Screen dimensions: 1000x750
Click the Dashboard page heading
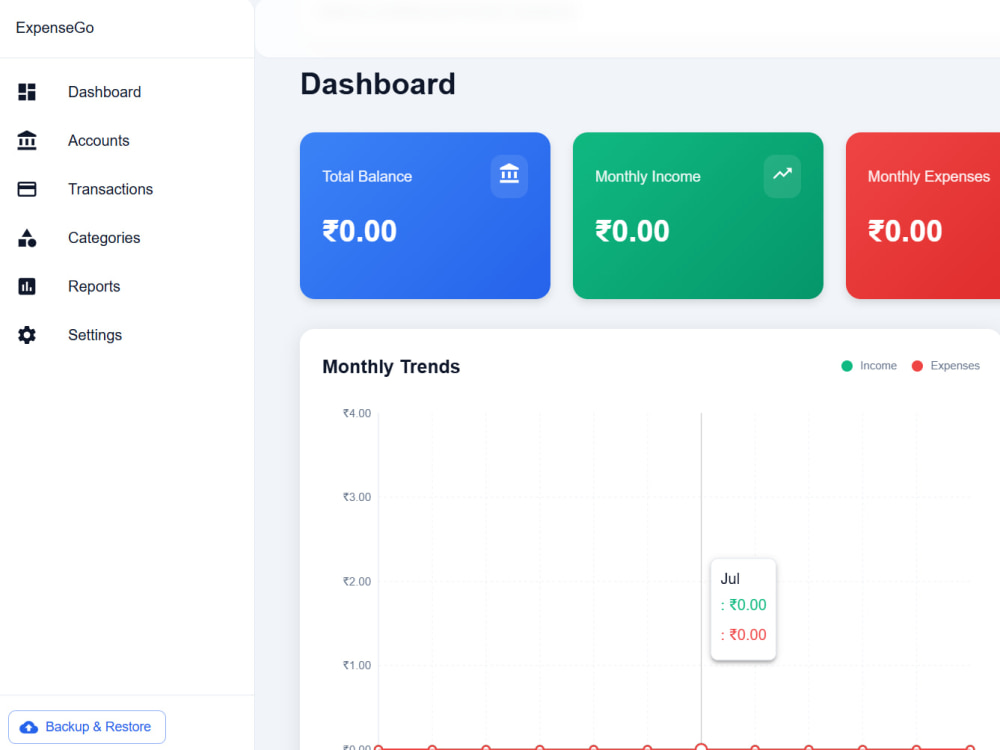click(378, 84)
